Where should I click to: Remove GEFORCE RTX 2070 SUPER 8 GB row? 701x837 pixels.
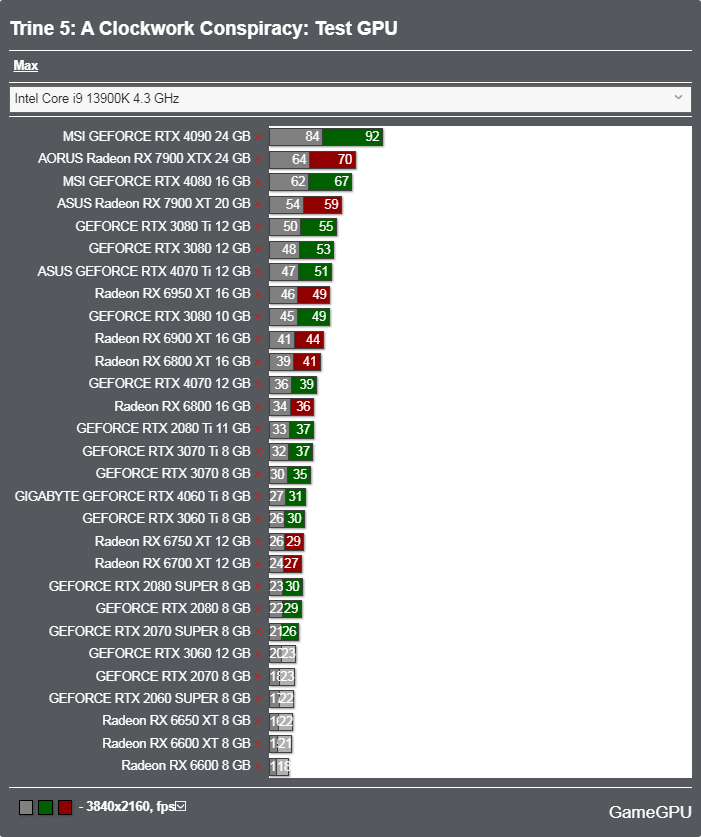(x=258, y=632)
